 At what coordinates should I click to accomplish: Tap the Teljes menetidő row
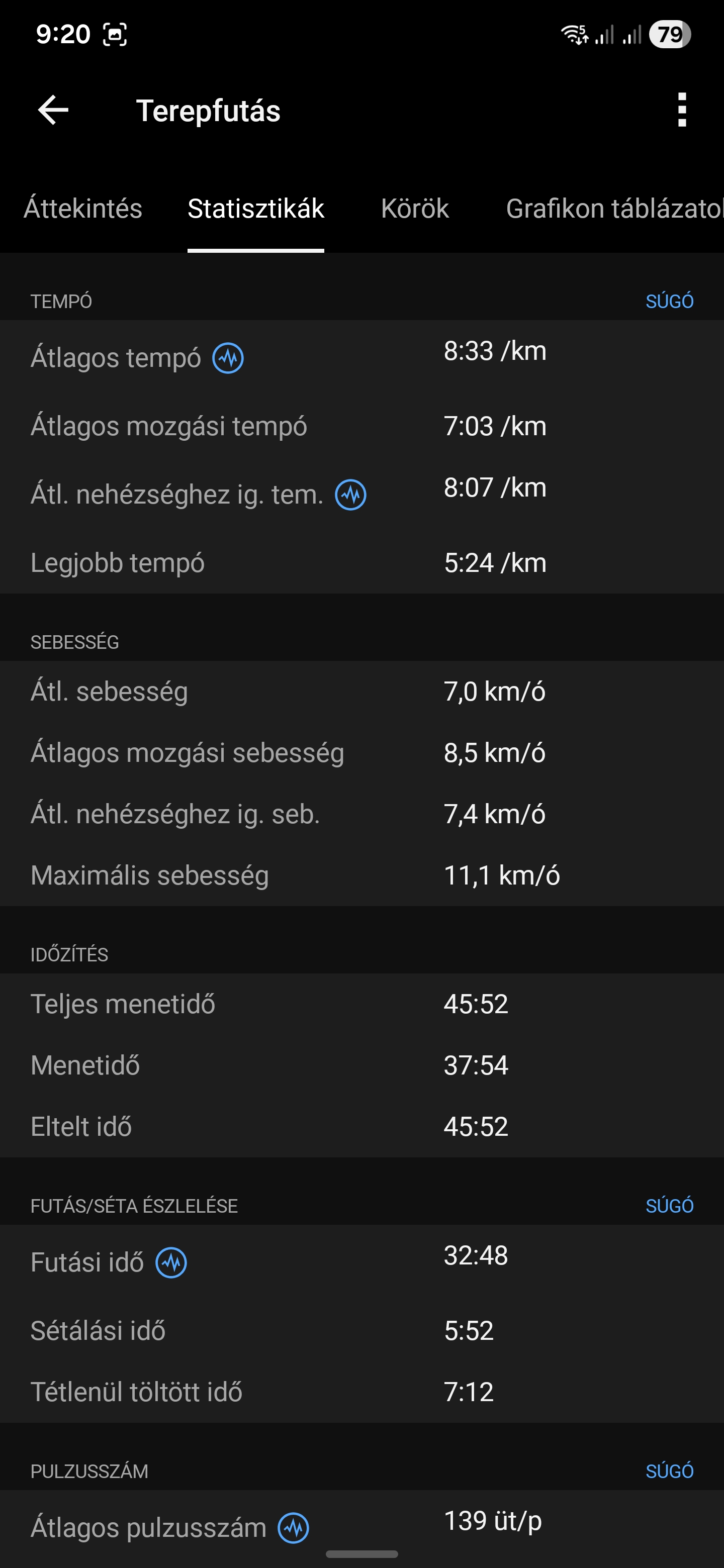coord(361,1004)
